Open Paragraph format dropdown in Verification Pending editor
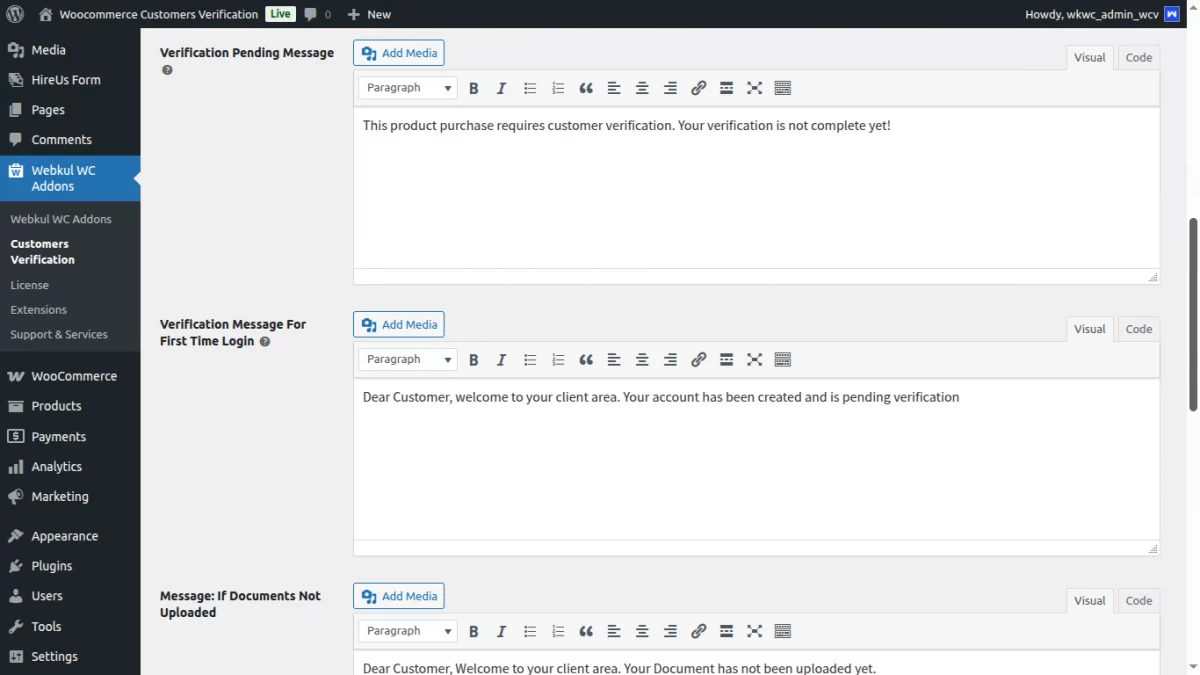1200x675 pixels. pos(408,88)
